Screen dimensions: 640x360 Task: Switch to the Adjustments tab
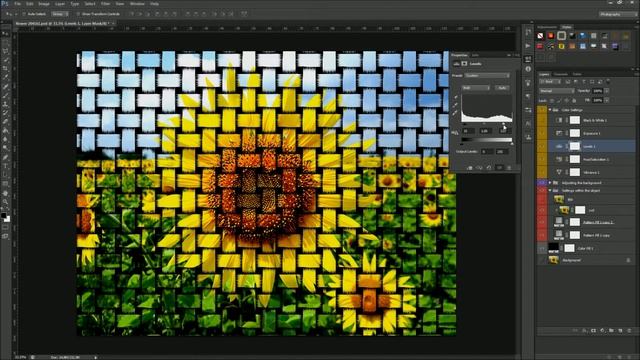click(547, 27)
